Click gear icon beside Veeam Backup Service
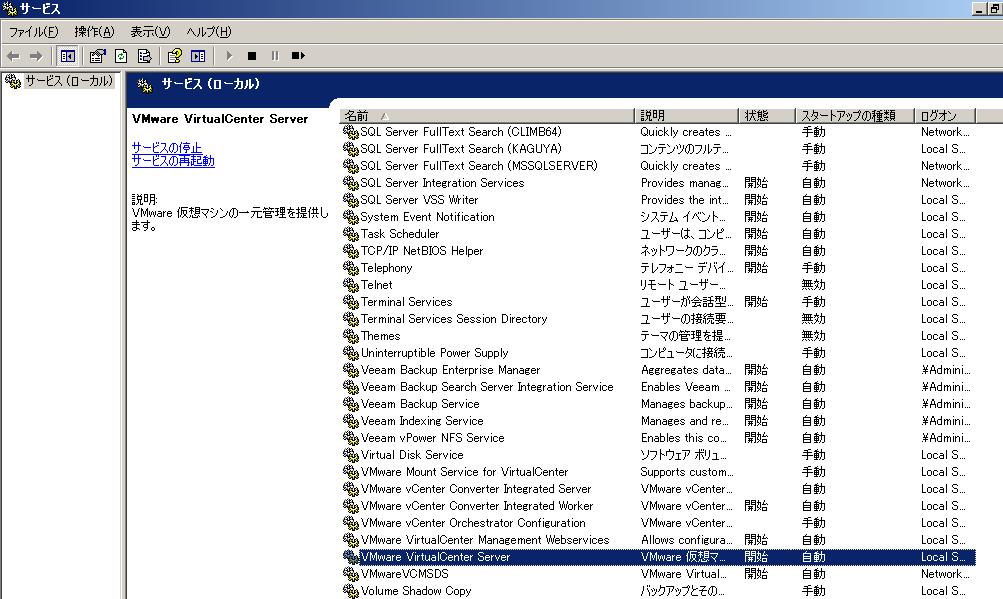 pyautogui.click(x=351, y=404)
